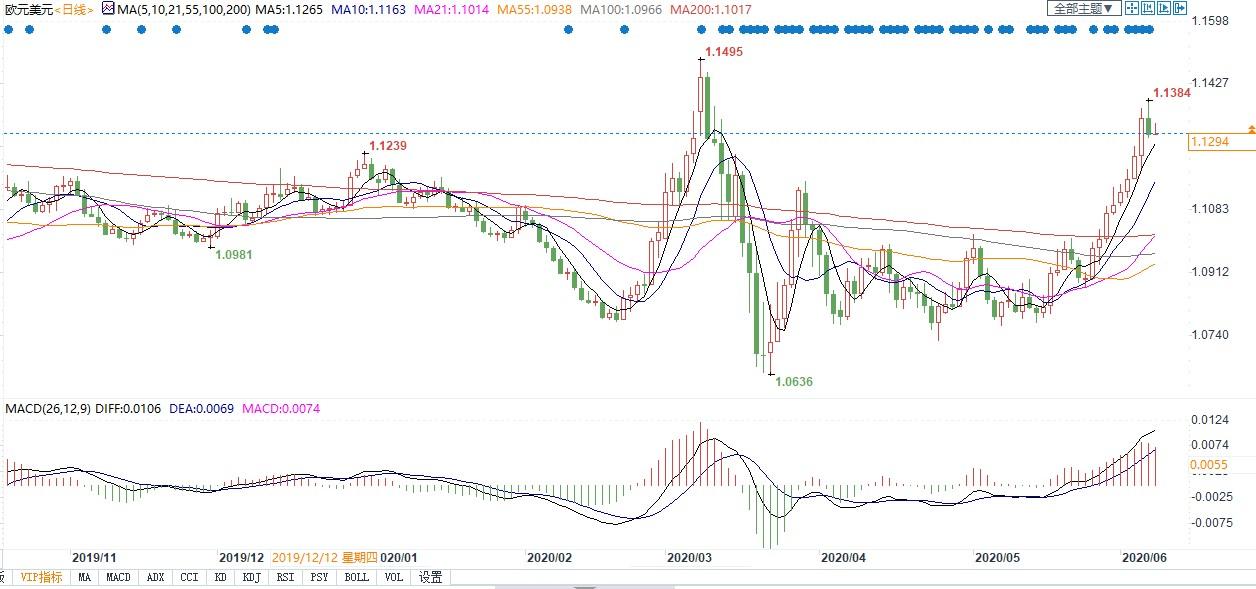Click the chart playback axis icon

pyautogui.click(x=1163, y=8)
